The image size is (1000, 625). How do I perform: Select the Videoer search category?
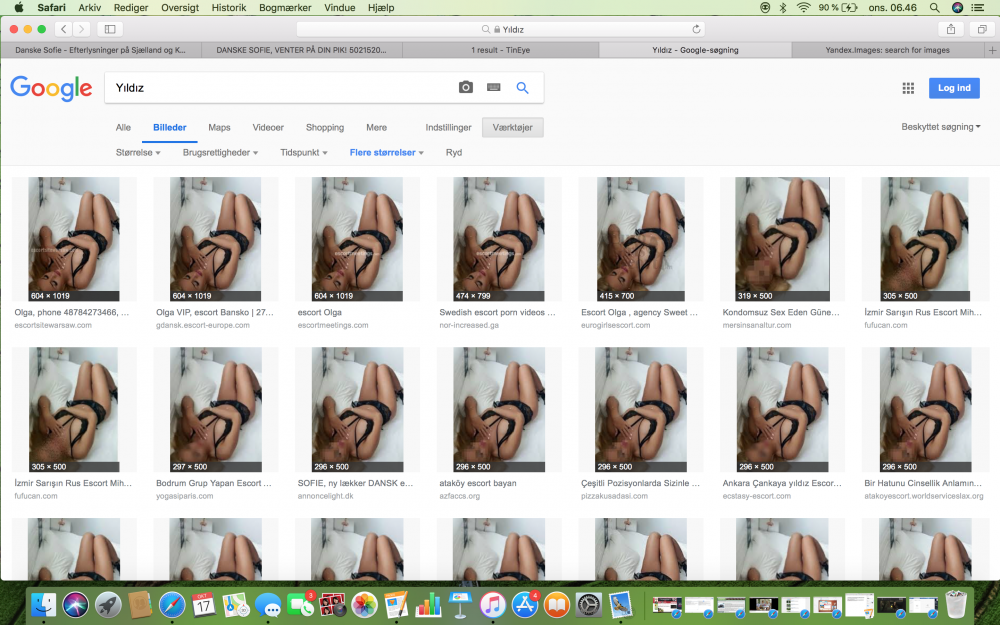tap(268, 128)
